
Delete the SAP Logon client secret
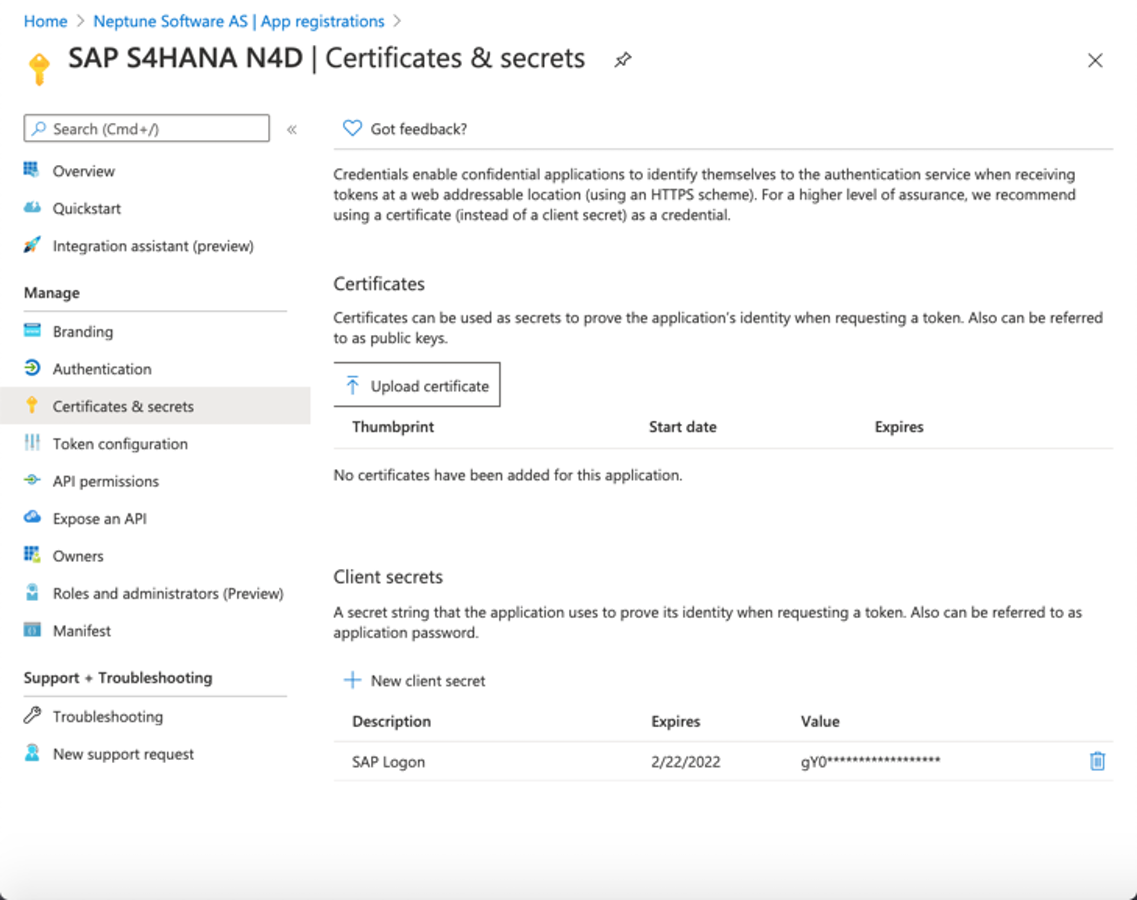(1097, 762)
